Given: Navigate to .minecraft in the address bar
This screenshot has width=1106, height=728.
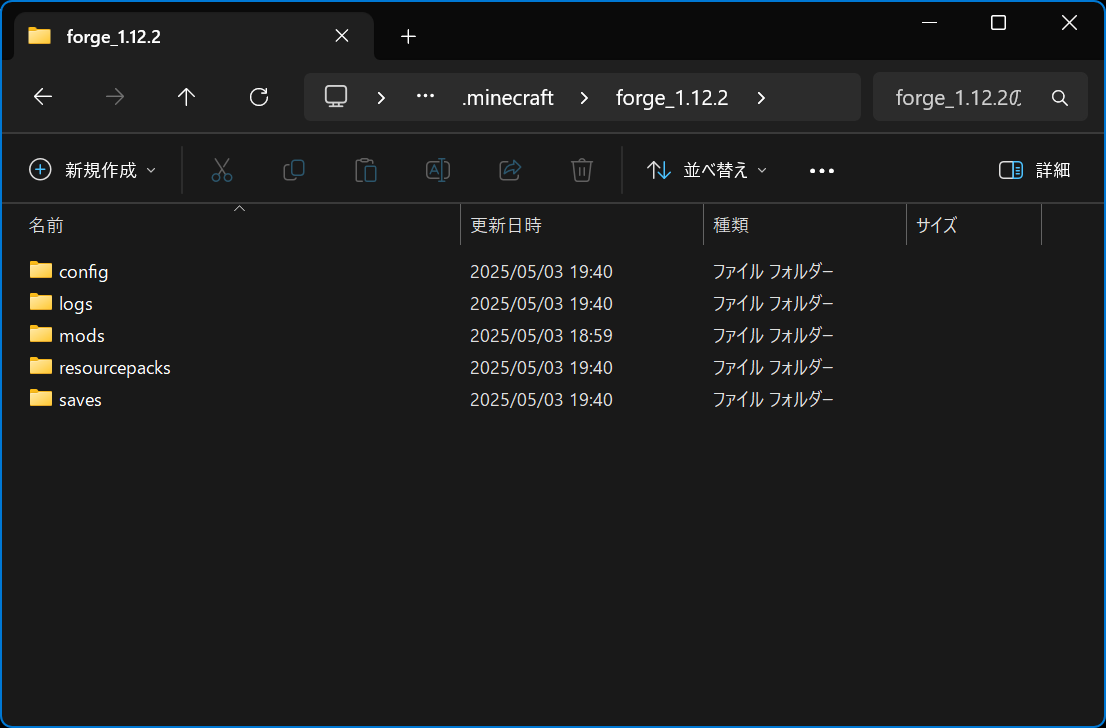Looking at the screenshot, I should (508, 98).
